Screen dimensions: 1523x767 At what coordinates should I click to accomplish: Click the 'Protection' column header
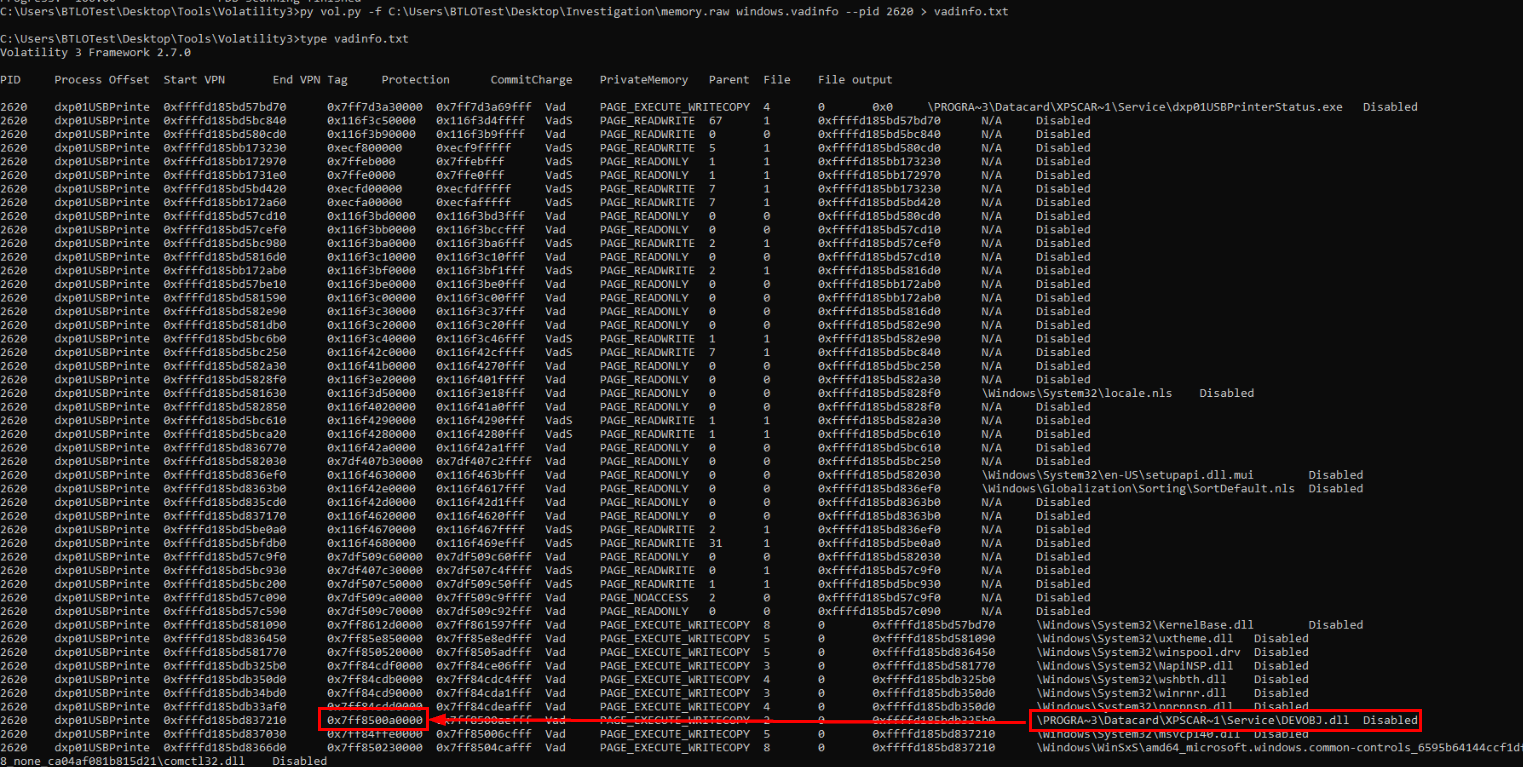pos(415,79)
